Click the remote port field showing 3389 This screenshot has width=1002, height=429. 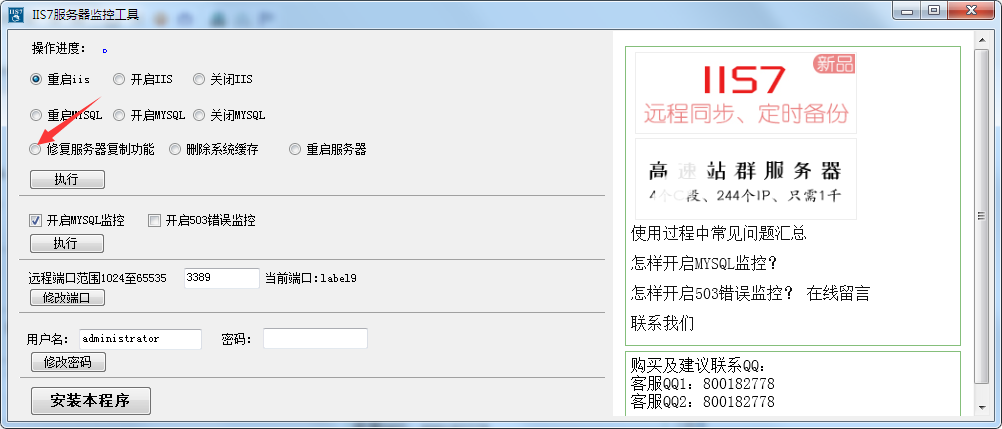[x=222, y=278]
